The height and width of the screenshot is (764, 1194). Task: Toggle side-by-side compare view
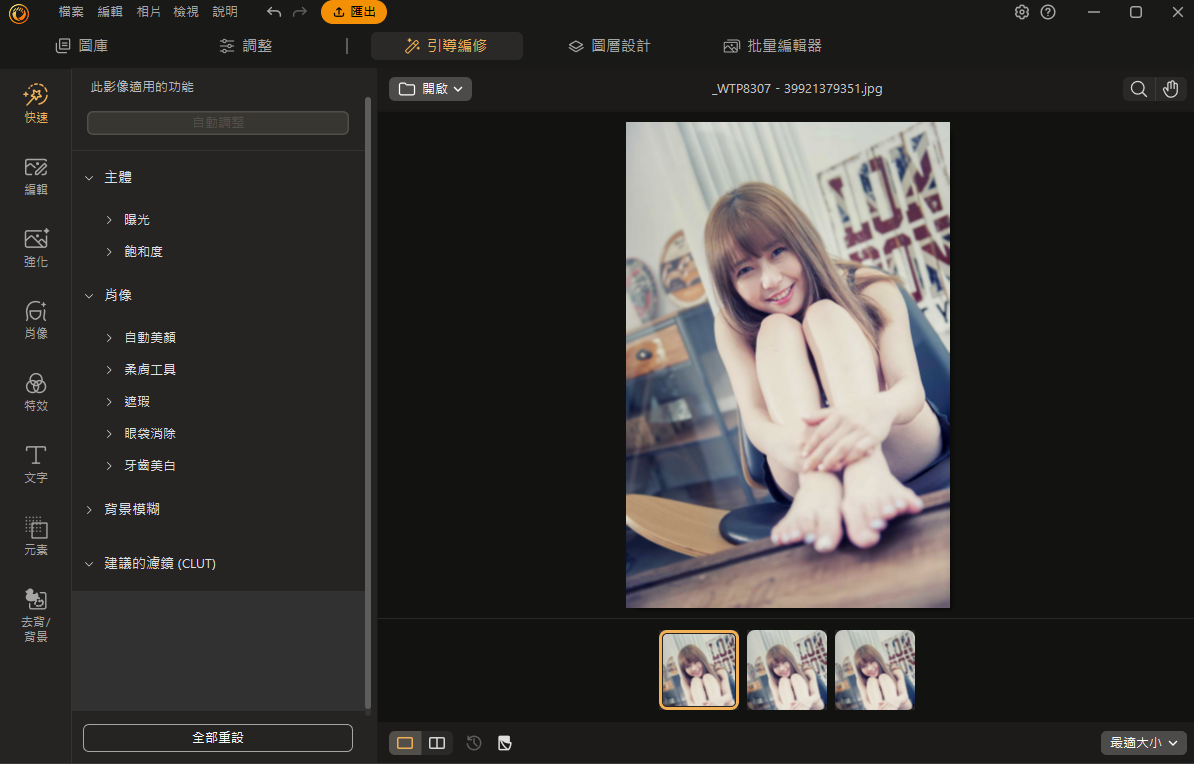click(x=437, y=743)
